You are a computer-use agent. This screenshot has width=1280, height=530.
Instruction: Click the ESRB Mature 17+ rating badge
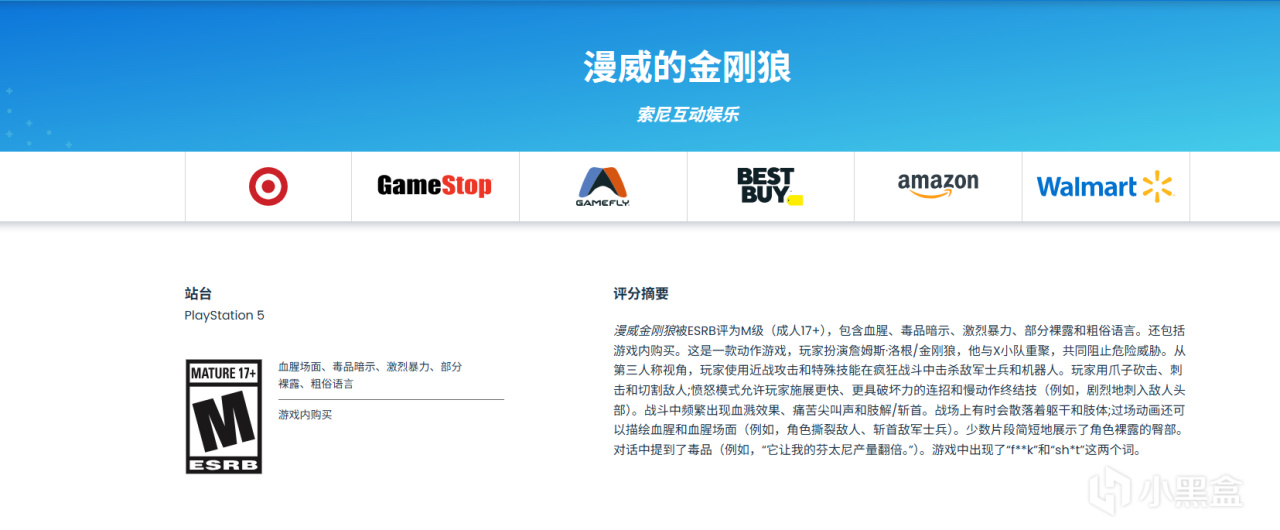coord(223,416)
